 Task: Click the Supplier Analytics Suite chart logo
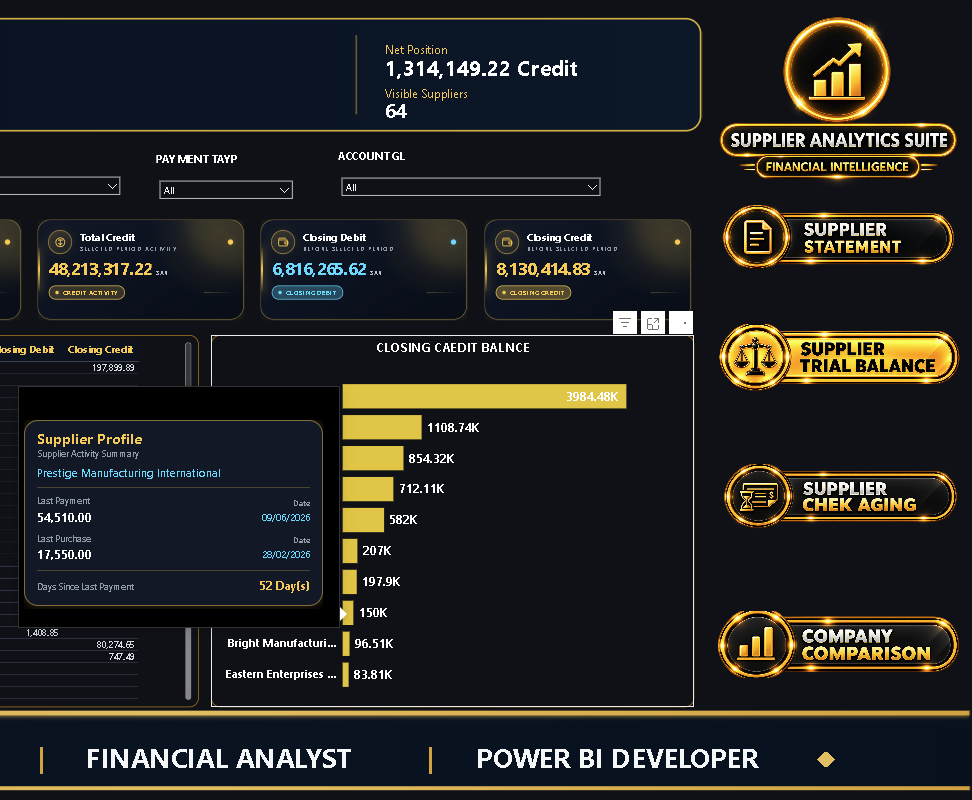pyautogui.click(x=837, y=69)
